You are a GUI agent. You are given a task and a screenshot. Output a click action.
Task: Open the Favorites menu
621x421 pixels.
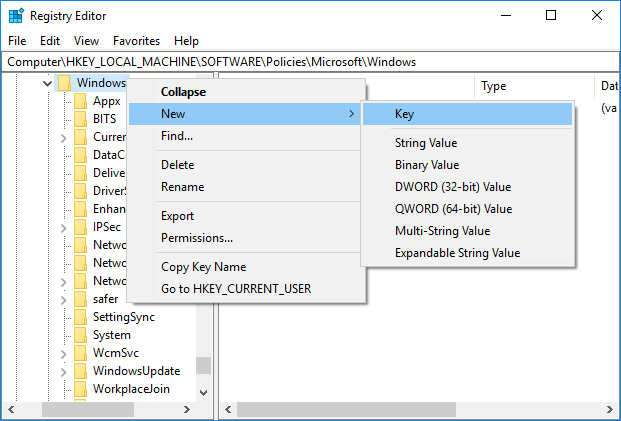(x=136, y=41)
